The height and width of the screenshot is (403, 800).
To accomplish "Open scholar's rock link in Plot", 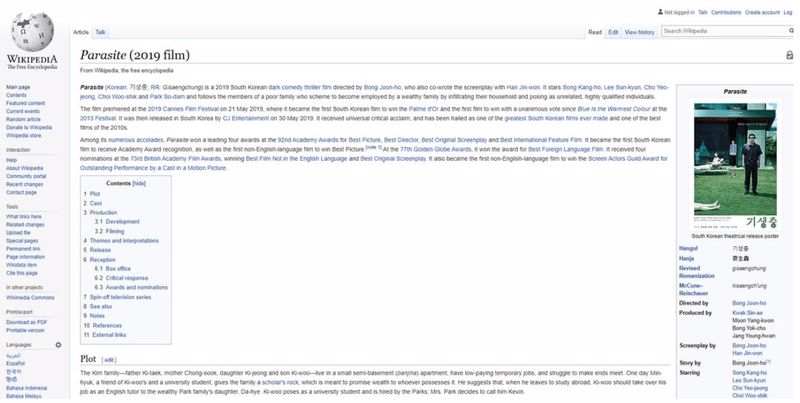I will pyautogui.click(x=280, y=383).
